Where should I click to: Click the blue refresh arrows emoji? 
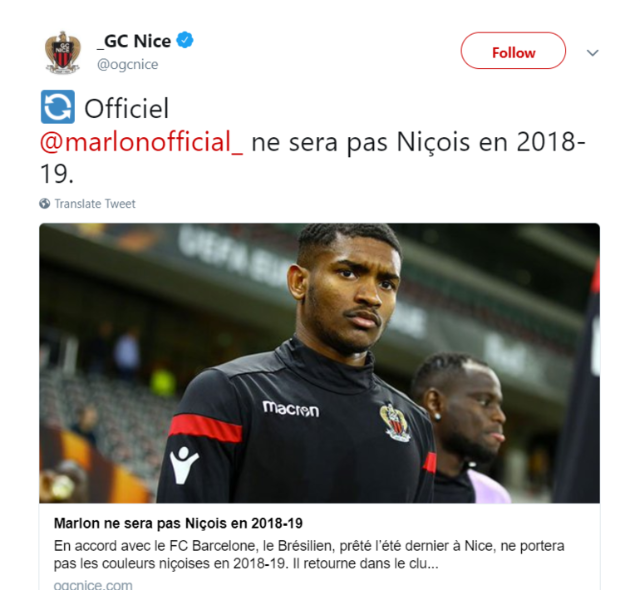(x=58, y=107)
